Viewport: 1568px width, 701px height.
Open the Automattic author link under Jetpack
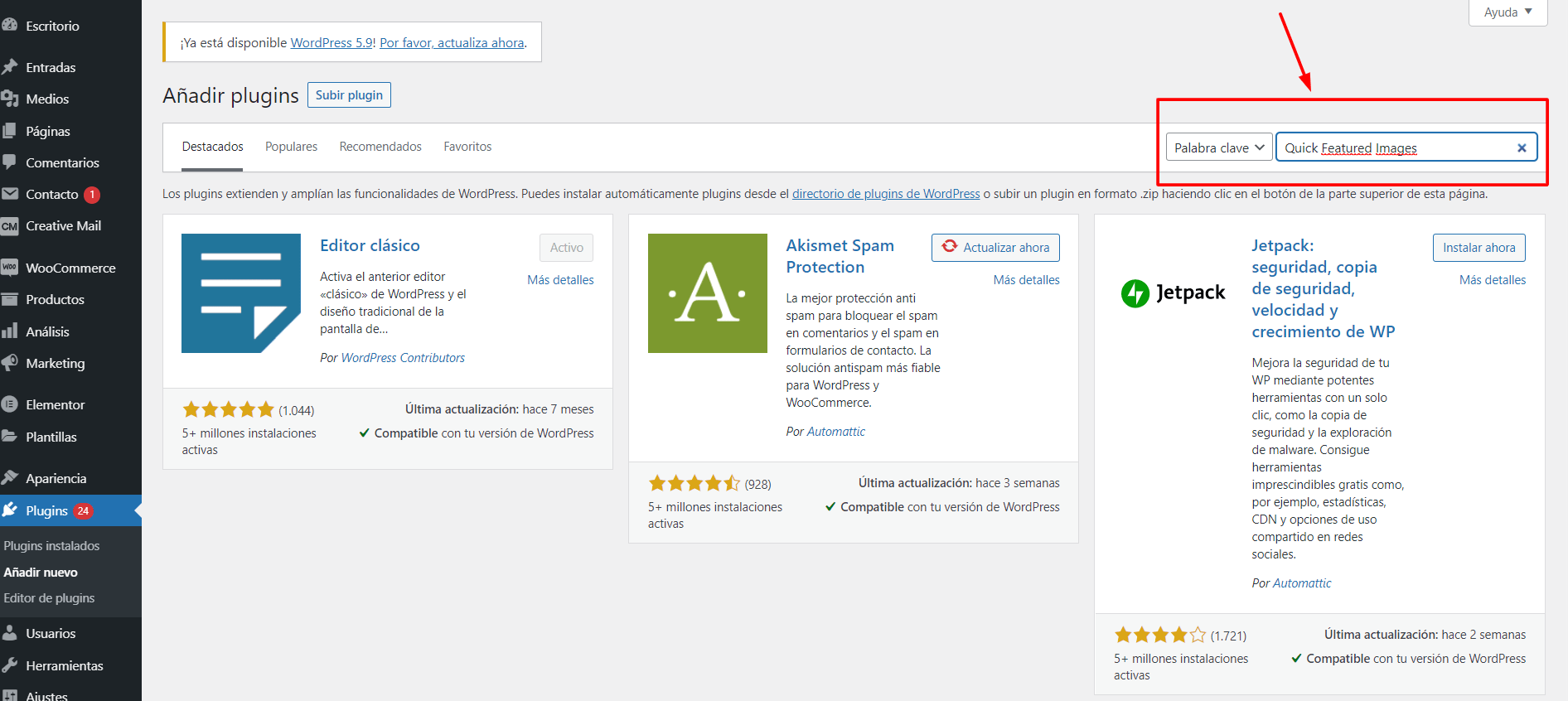coord(1302,583)
